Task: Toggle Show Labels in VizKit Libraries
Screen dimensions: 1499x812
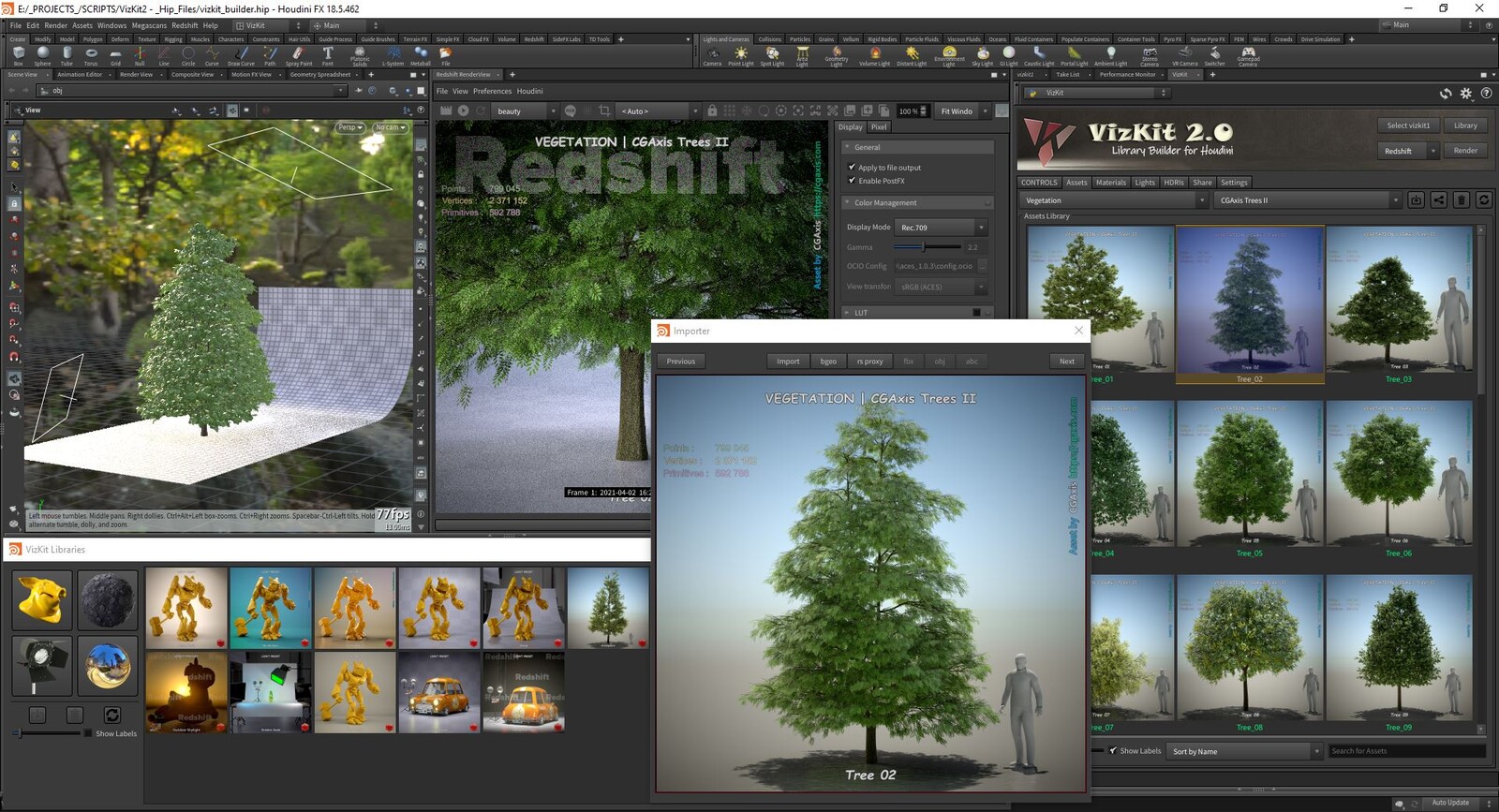Action: coord(88,733)
